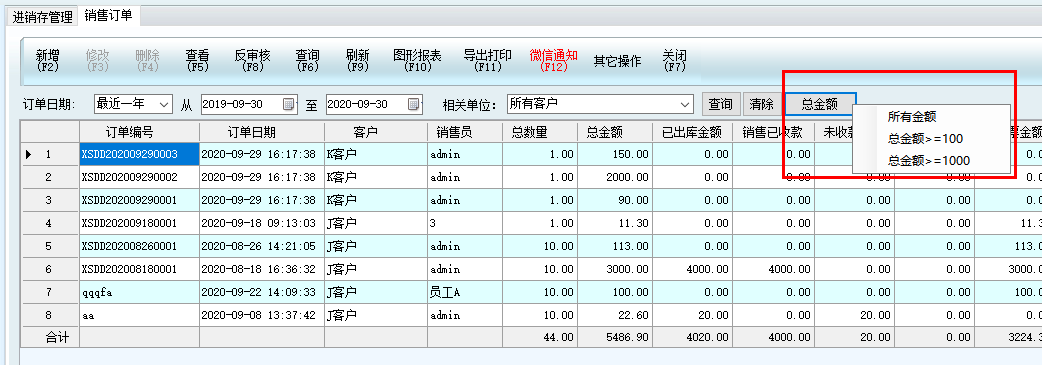Switch to the 进销存管理 tab

point(43,17)
